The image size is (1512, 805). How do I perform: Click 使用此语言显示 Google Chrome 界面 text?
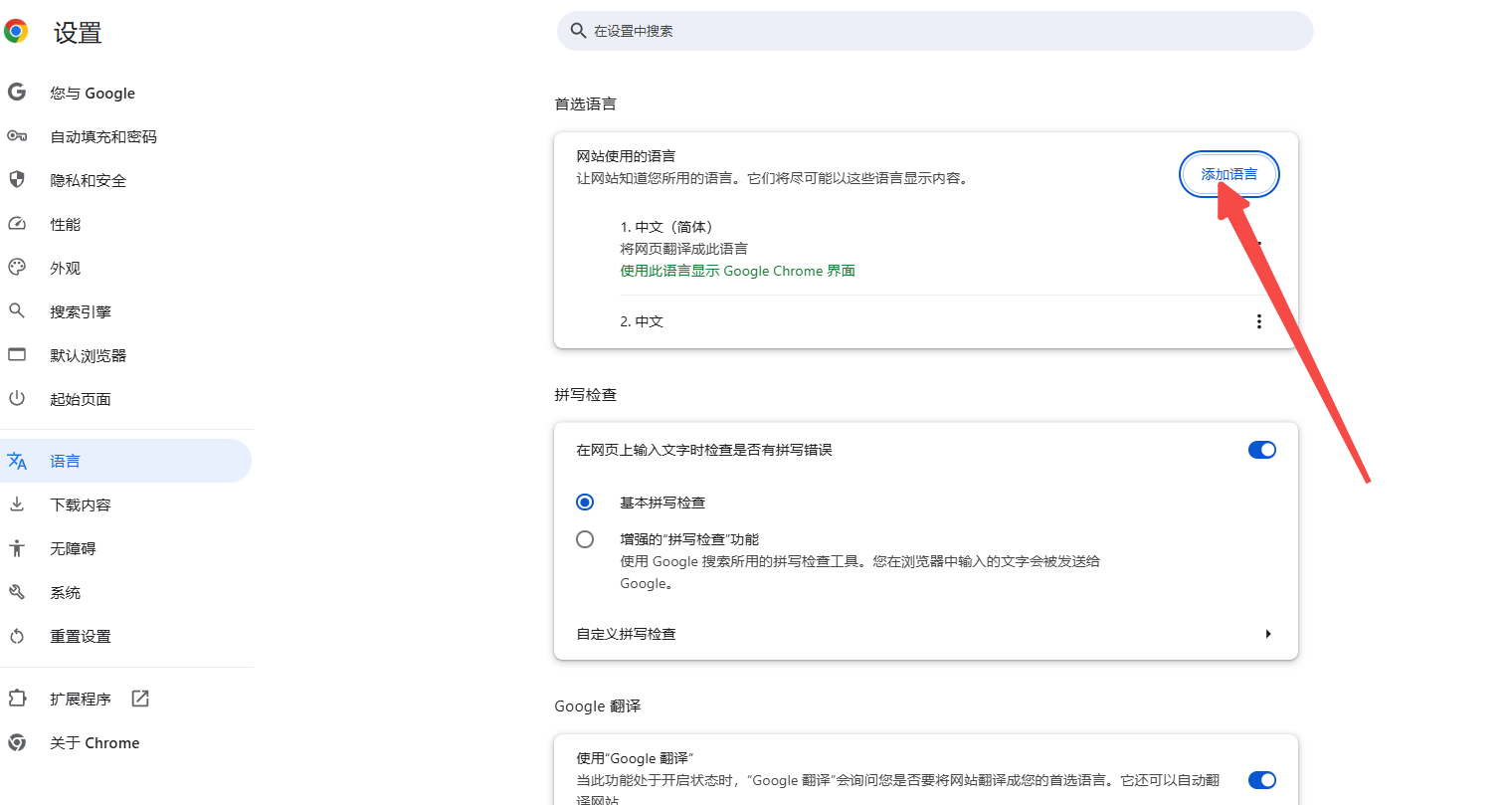click(737, 271)
